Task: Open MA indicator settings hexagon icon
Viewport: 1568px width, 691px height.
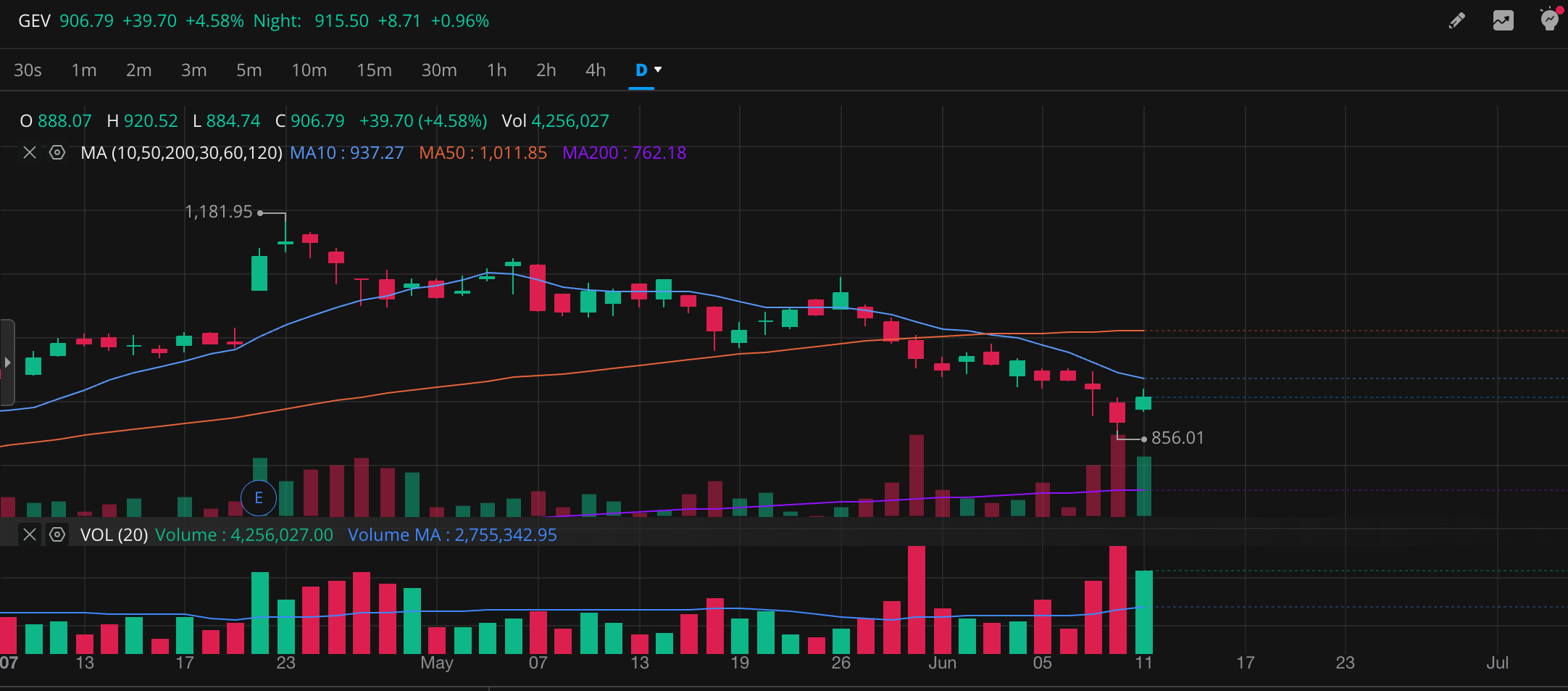Action: [57, 152]
